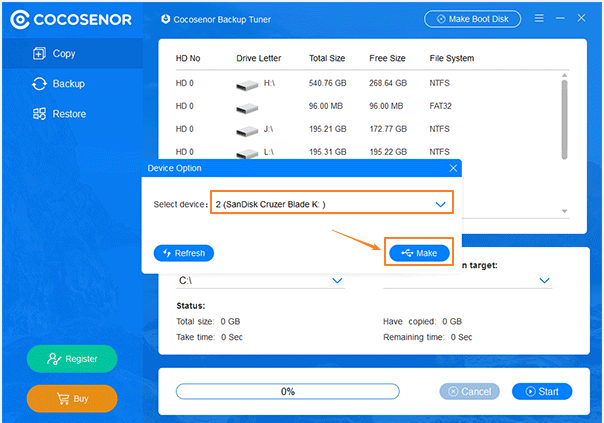This screenshot has height=423, width=604.
Task: Click the user icon on Register button
Action: 54,359
